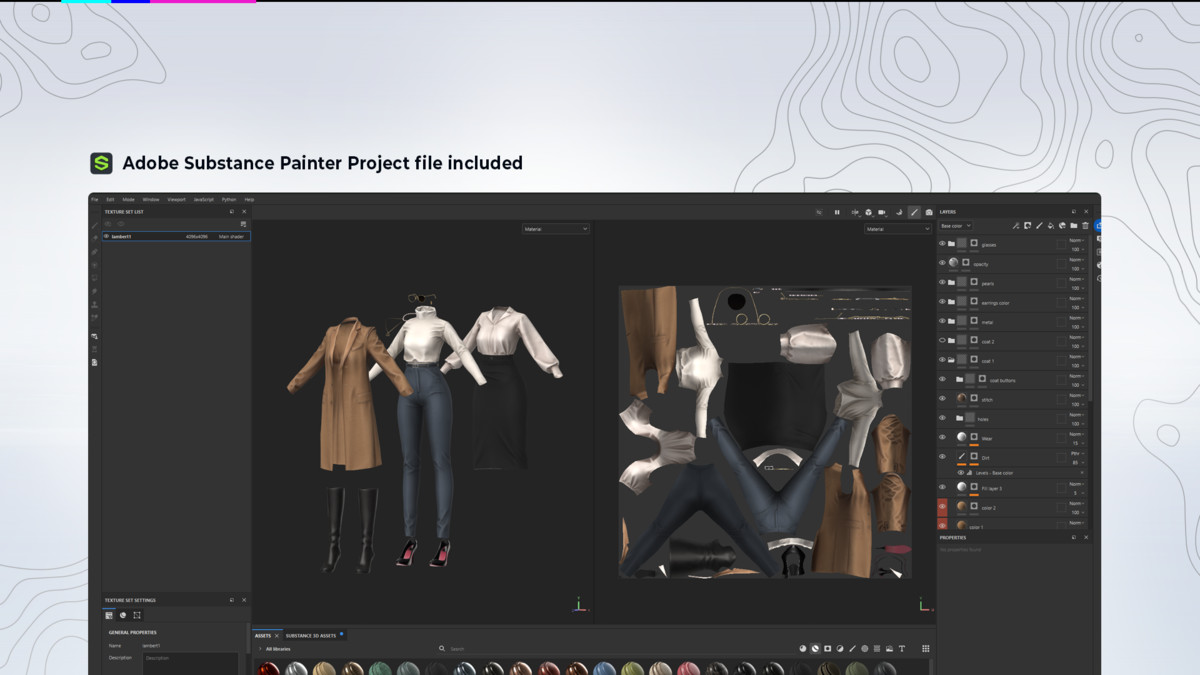Click the red material swatch in the asset shelf
Viewport: 1200px width, 675px height.
point(268,669)
